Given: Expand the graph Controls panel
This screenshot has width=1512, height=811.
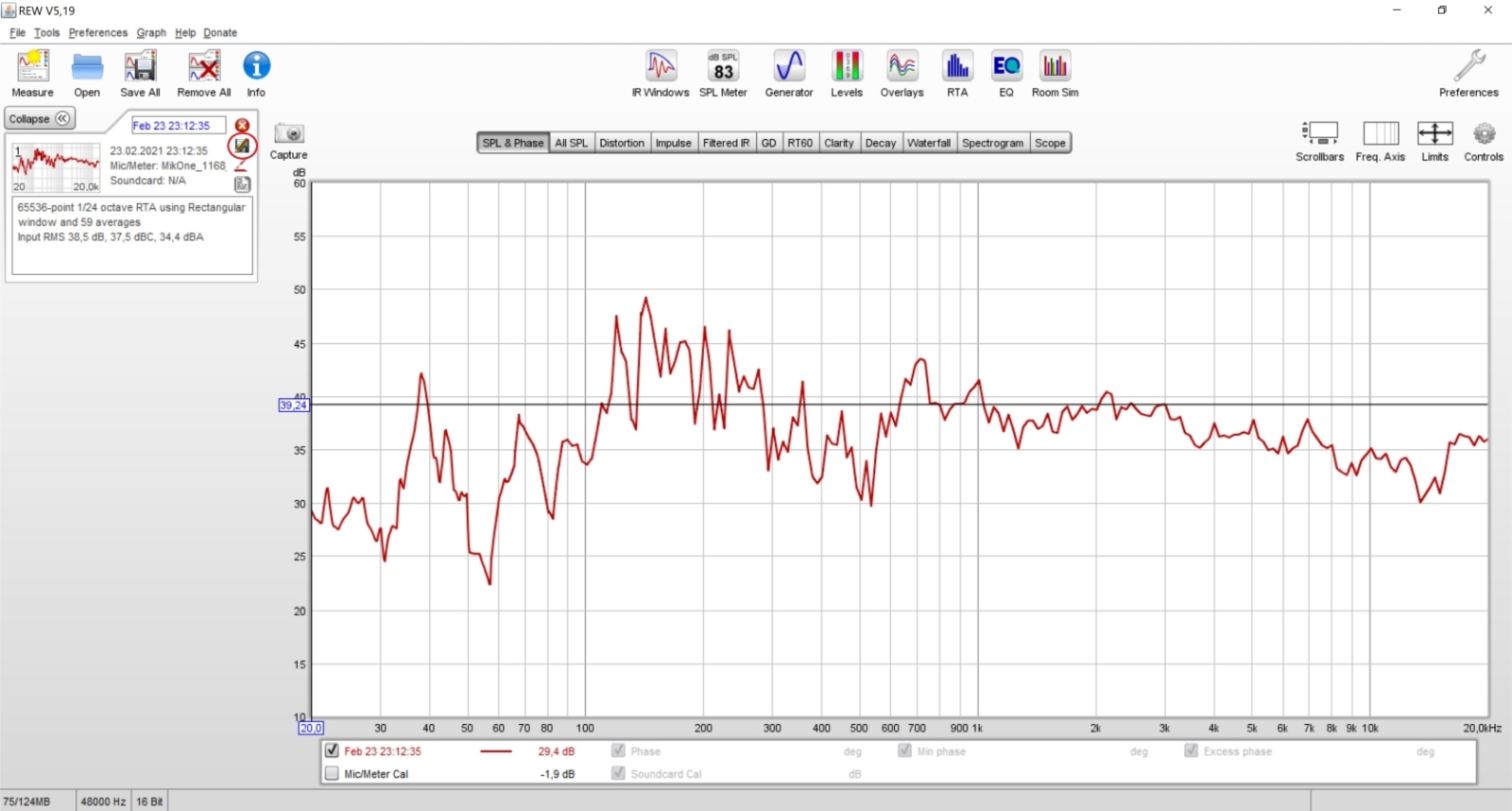Looking at the screenshot, I should click(1483, 140).
